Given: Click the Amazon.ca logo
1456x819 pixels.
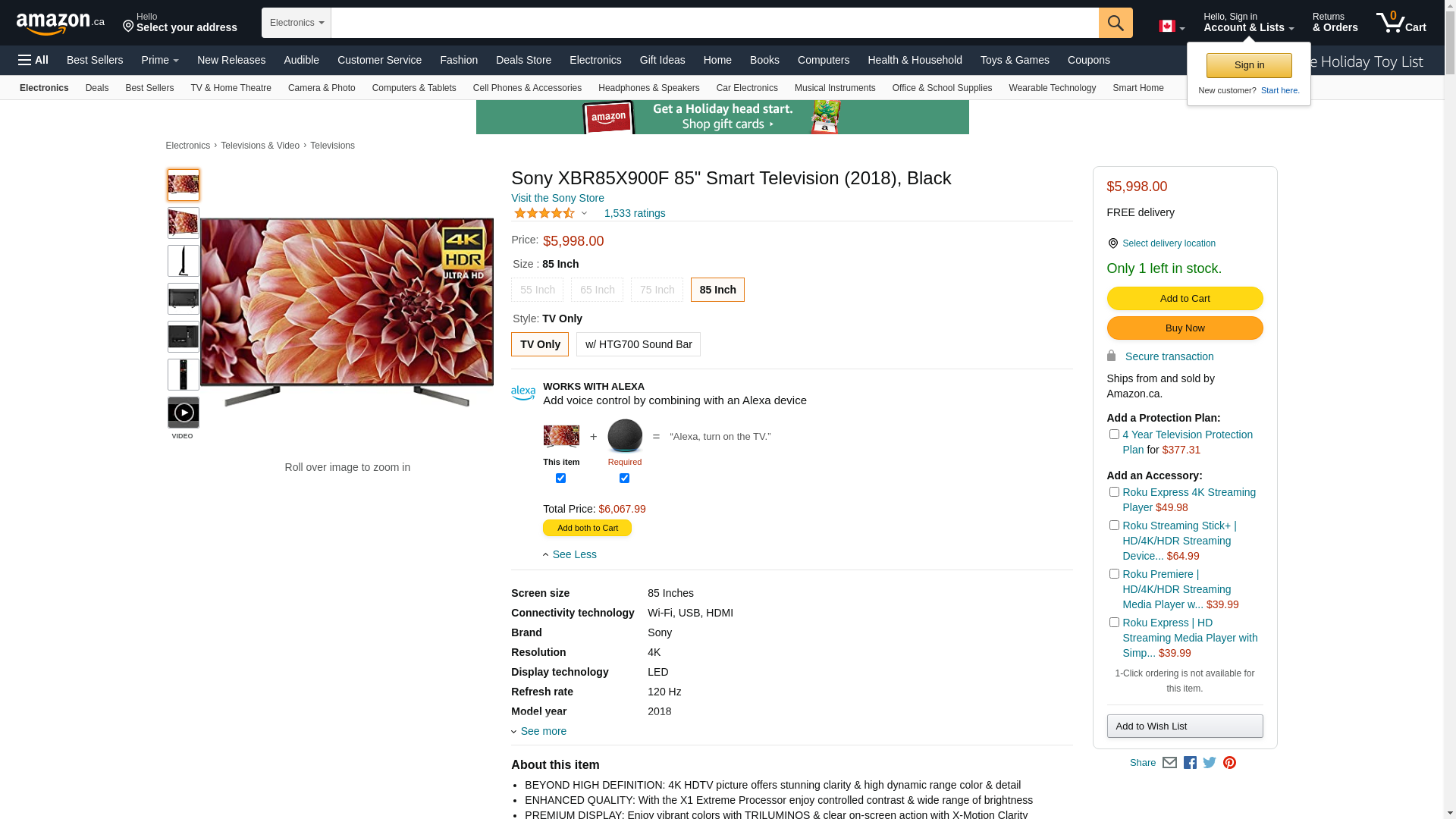Looking at the screenshot, I should tap(61, 23).
